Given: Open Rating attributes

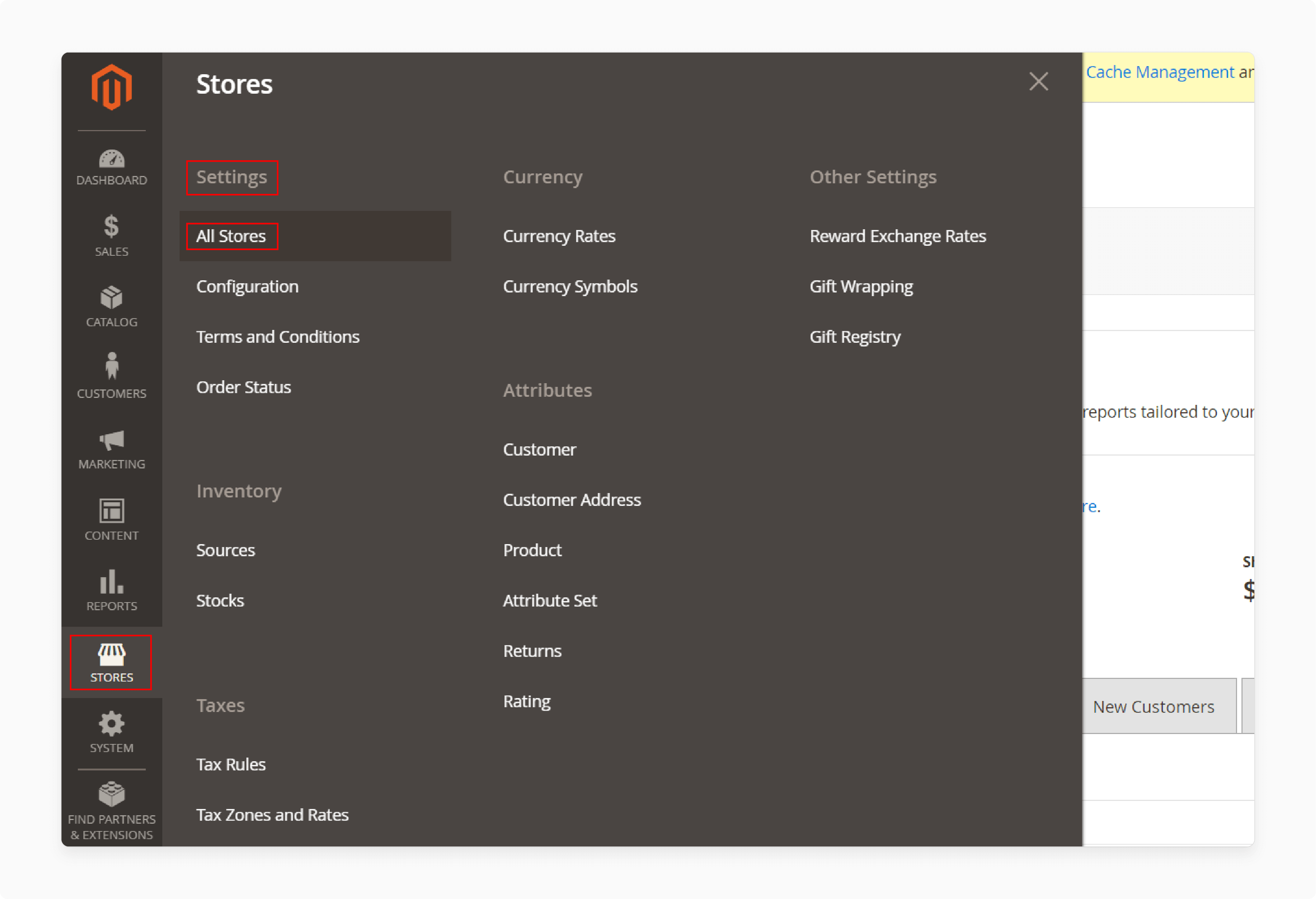Looking at the screenshot, I should pyautogui.click(x=527, y=702).
